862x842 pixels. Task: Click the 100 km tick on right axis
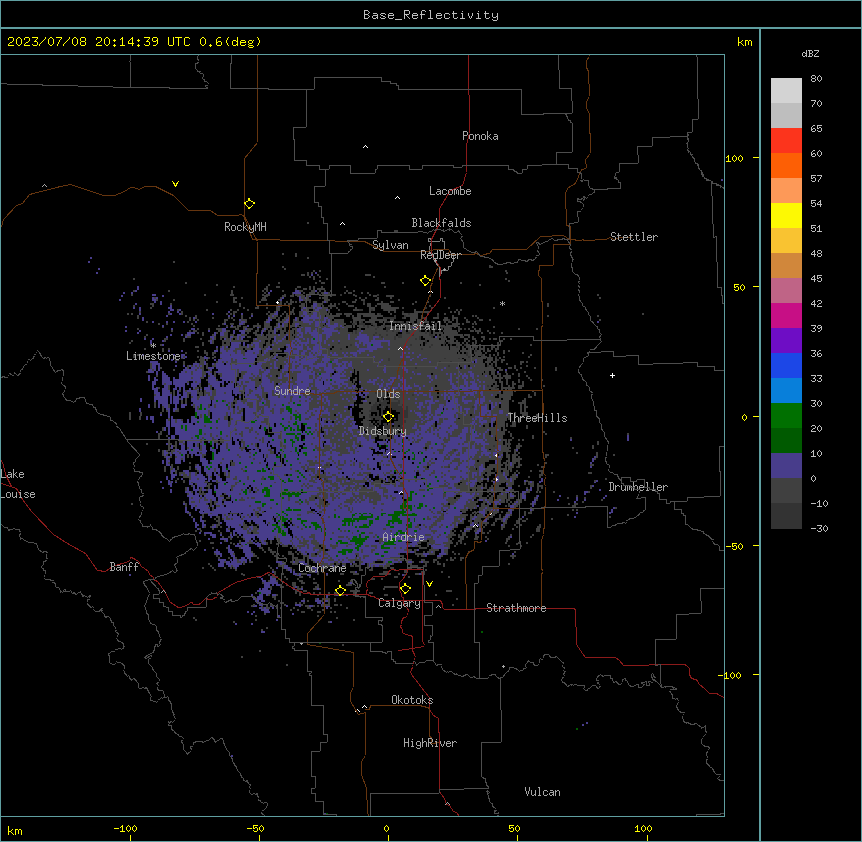734,158
